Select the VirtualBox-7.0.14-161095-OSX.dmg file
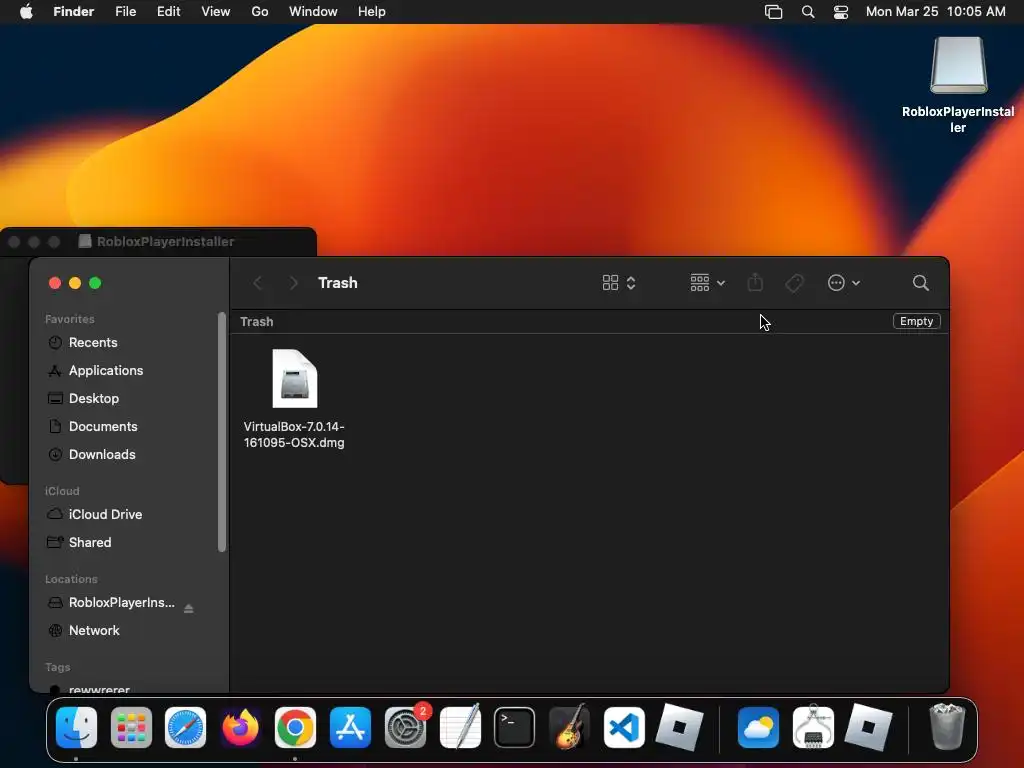 295,399
